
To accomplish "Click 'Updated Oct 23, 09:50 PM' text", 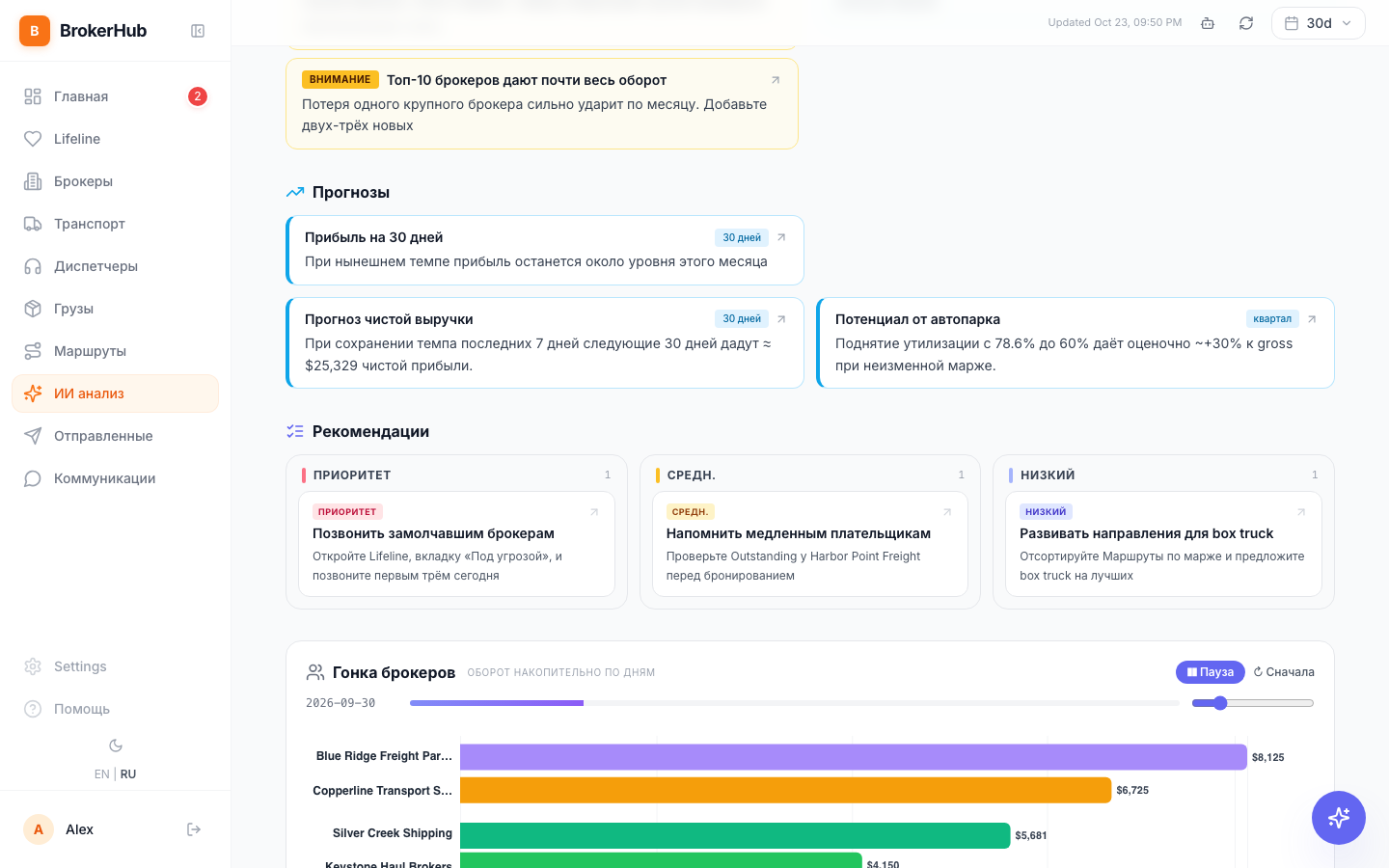I will 1115,23.
